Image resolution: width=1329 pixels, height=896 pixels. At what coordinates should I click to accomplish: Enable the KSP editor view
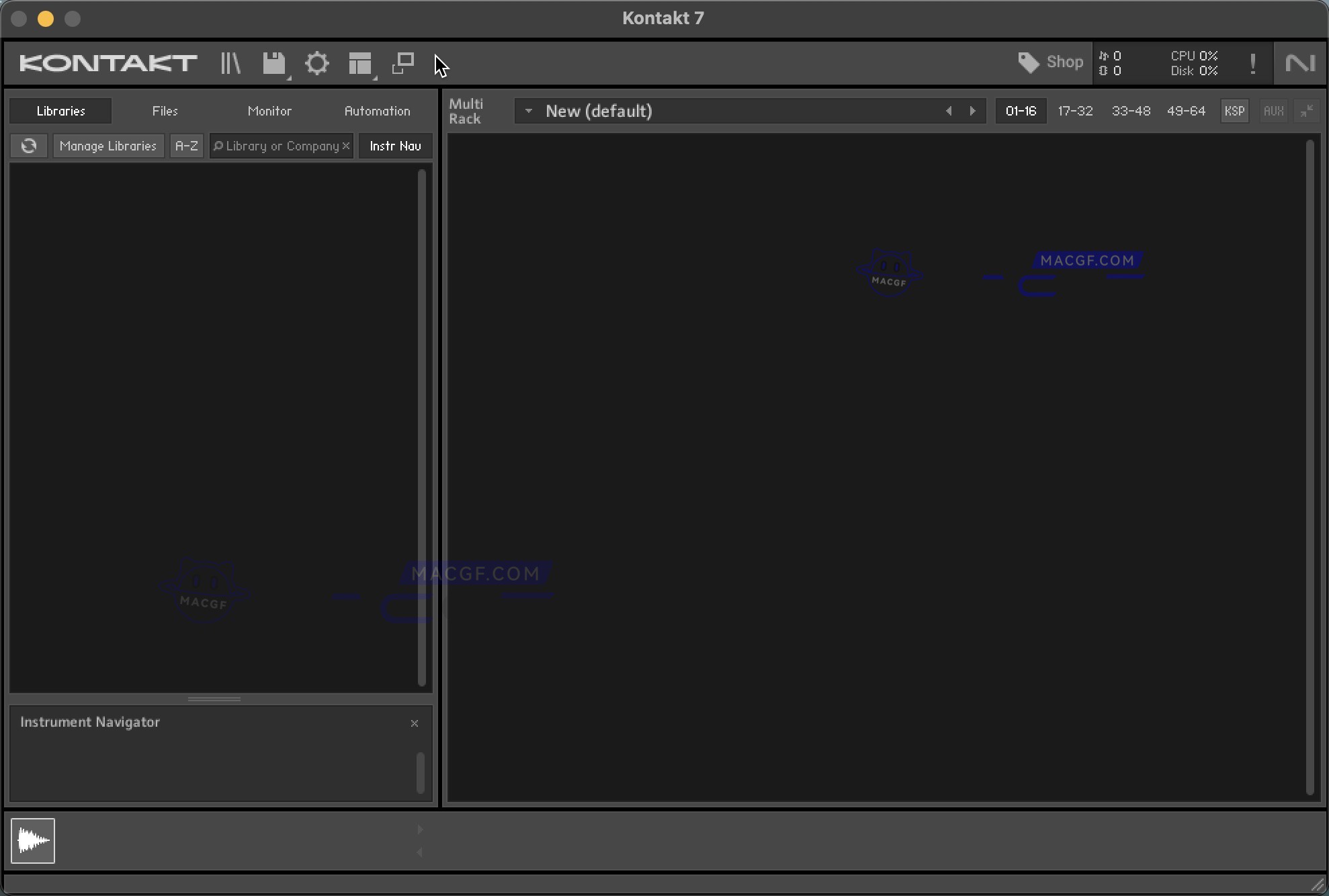[1234, 110]
